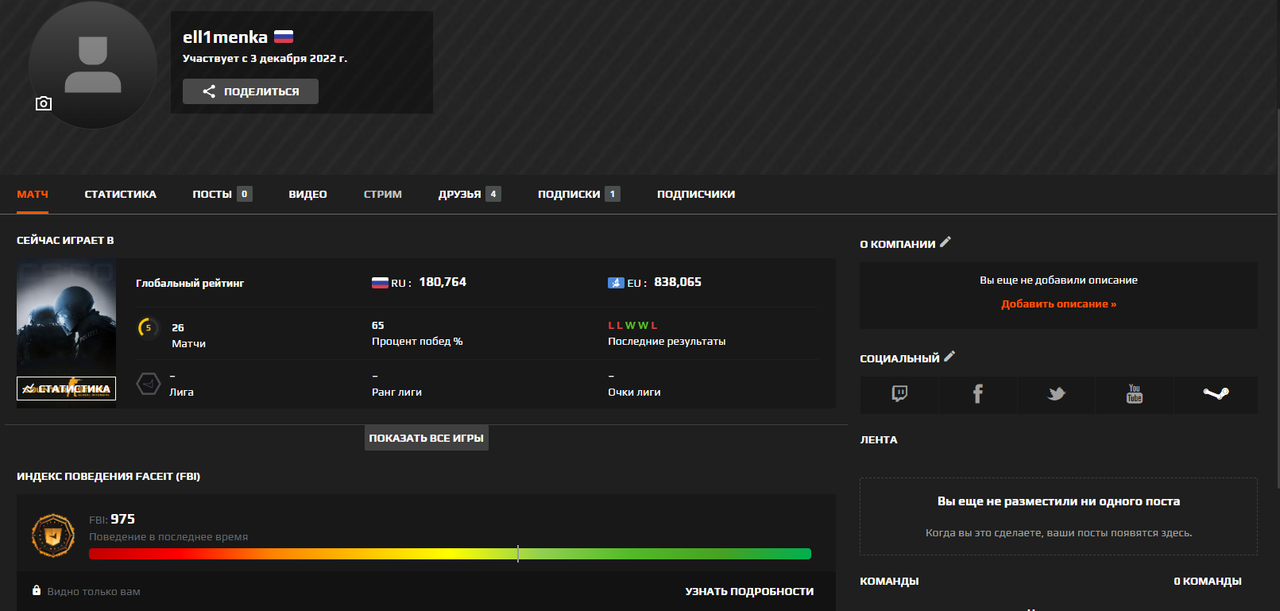Viewport: 1280px width, 611px height.
Task: Click the Facebook social icon
Action: click(978, 394)
